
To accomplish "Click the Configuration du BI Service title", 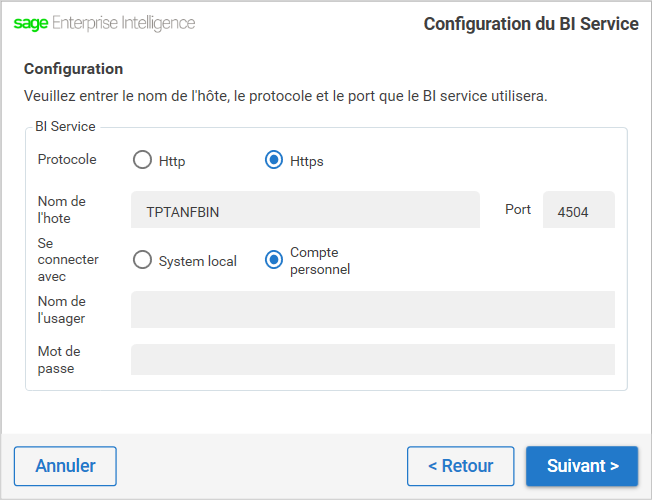I will click(531, 24).
